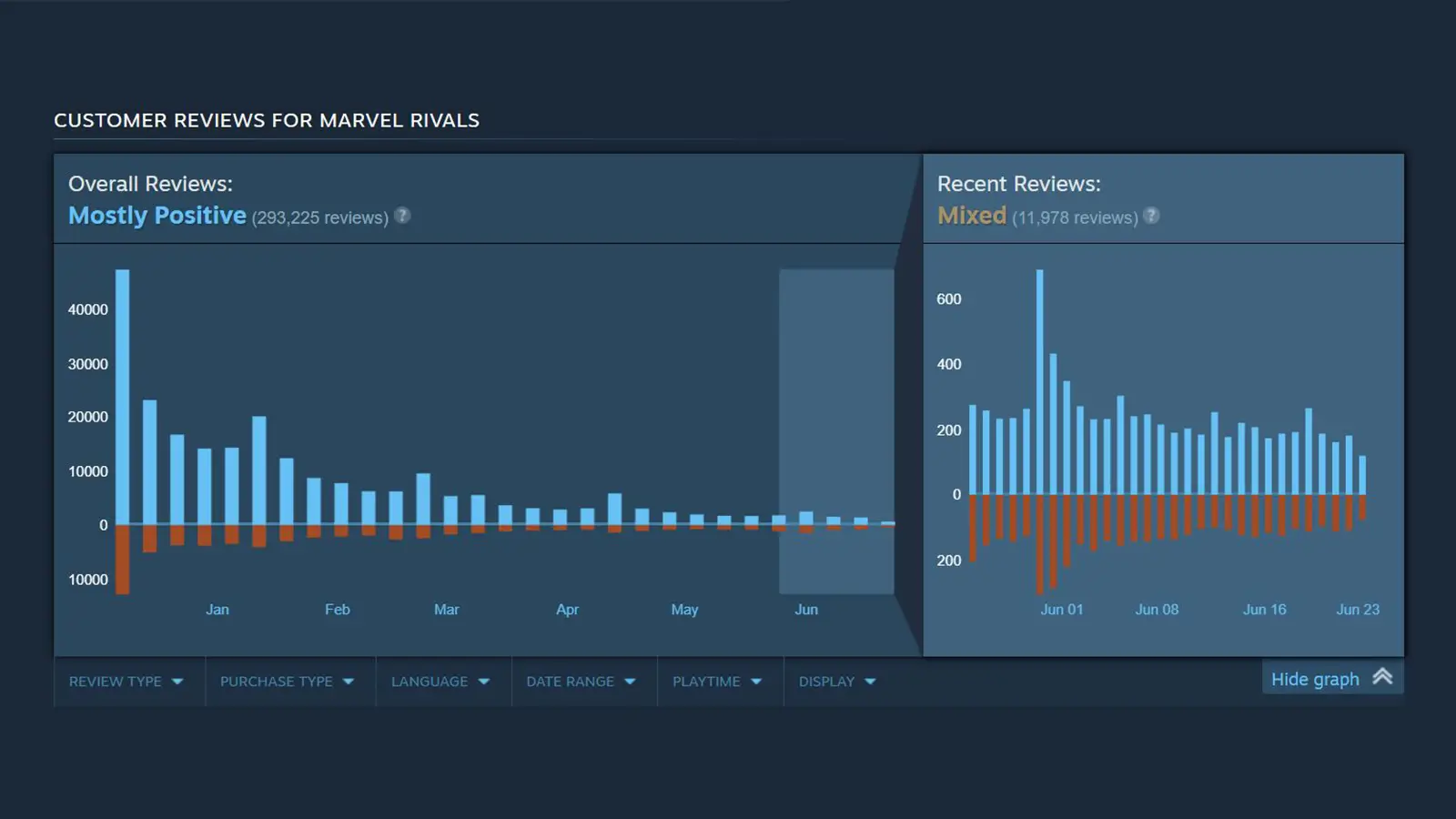Click the Jun 16 label on recent graph
Screen dimensions: 1456x819
pos(1265,610)
